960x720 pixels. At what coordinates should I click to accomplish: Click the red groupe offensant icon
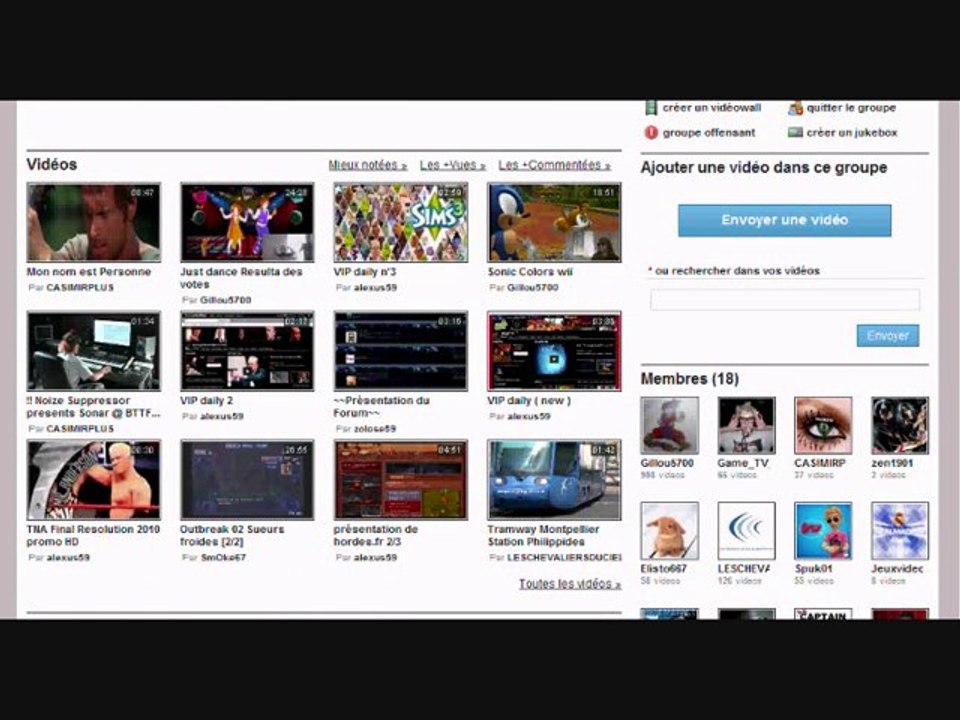(x=651, y=132)
